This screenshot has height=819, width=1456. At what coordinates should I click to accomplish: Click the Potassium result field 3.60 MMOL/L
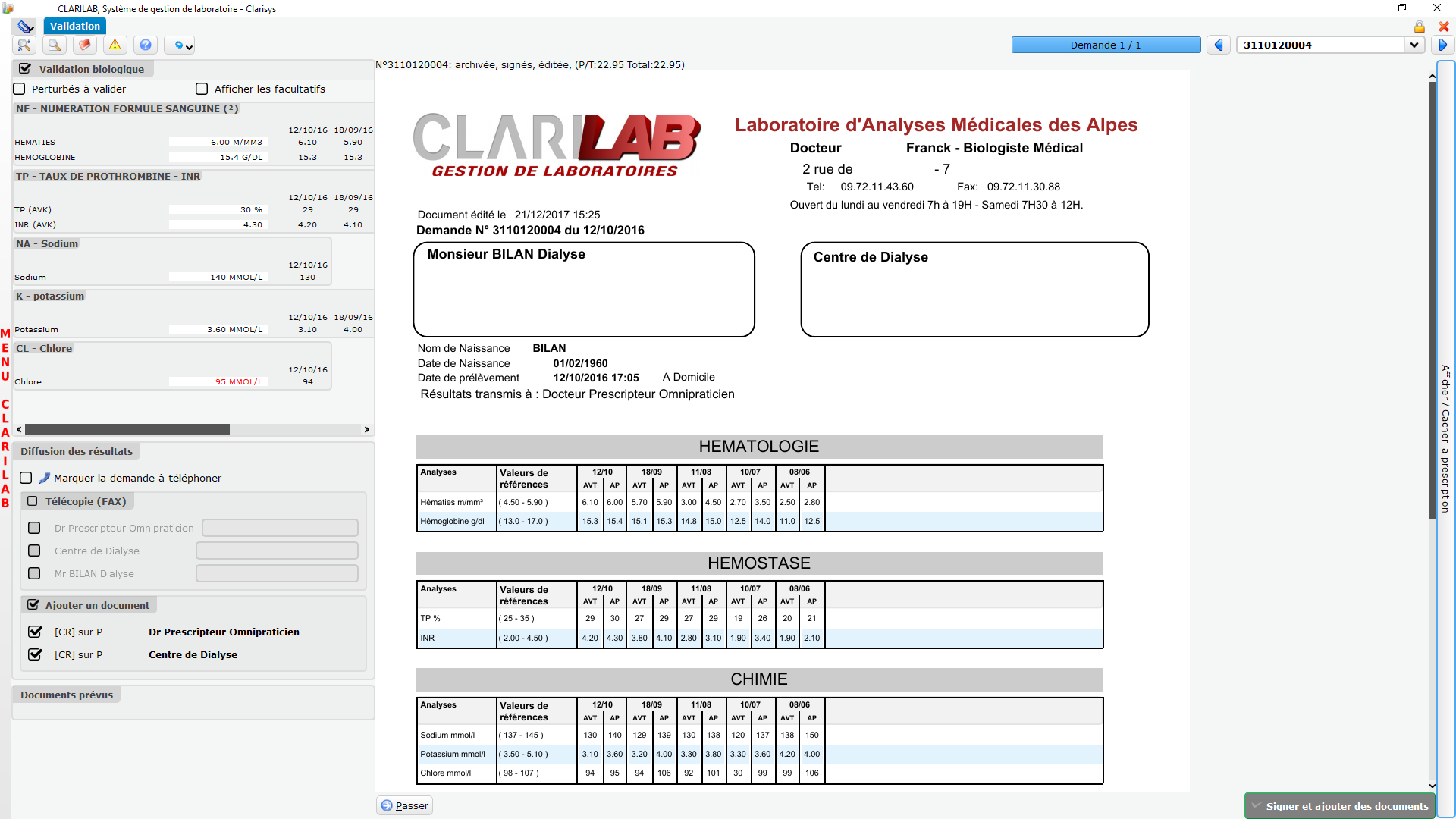pos(218,329)
